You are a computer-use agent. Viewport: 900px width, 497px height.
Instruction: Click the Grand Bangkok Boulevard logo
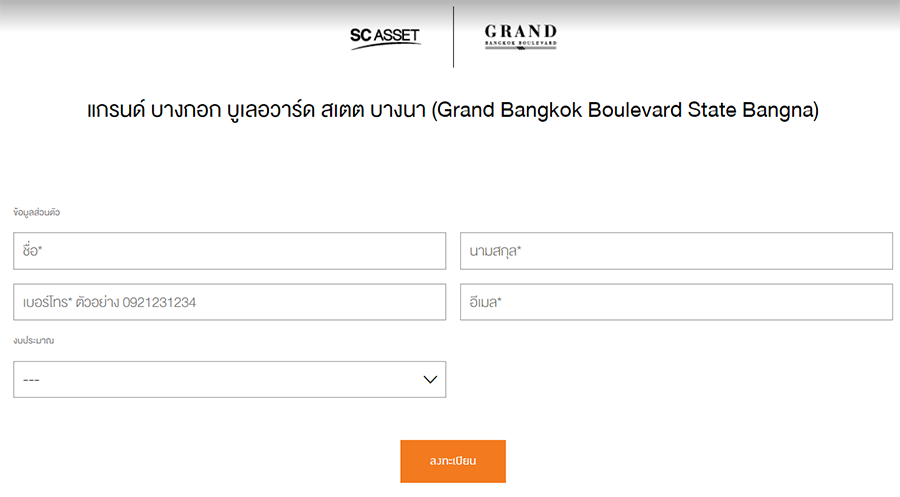(520, 38)
